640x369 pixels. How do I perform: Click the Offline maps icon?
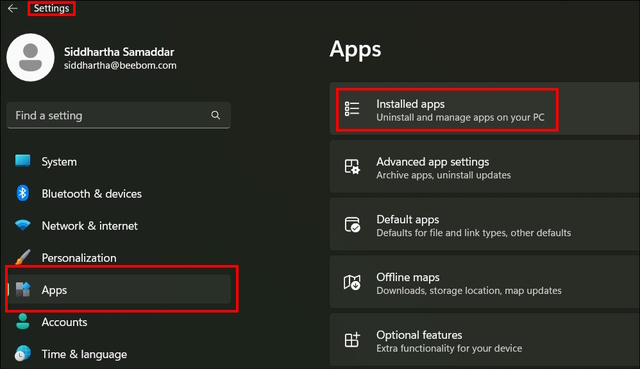(x=352, y=282)
